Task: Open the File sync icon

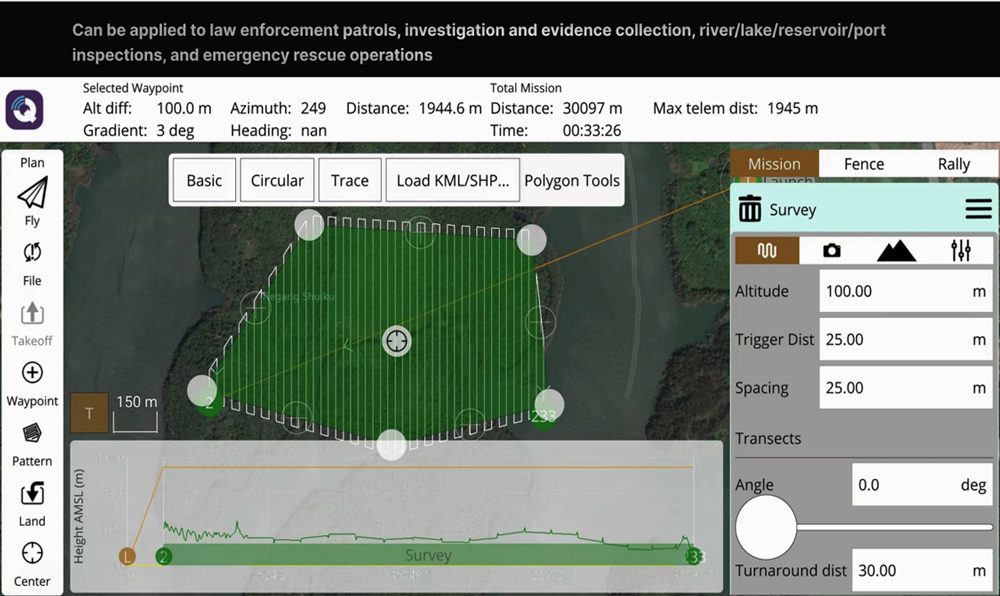Action: [32, 253]
